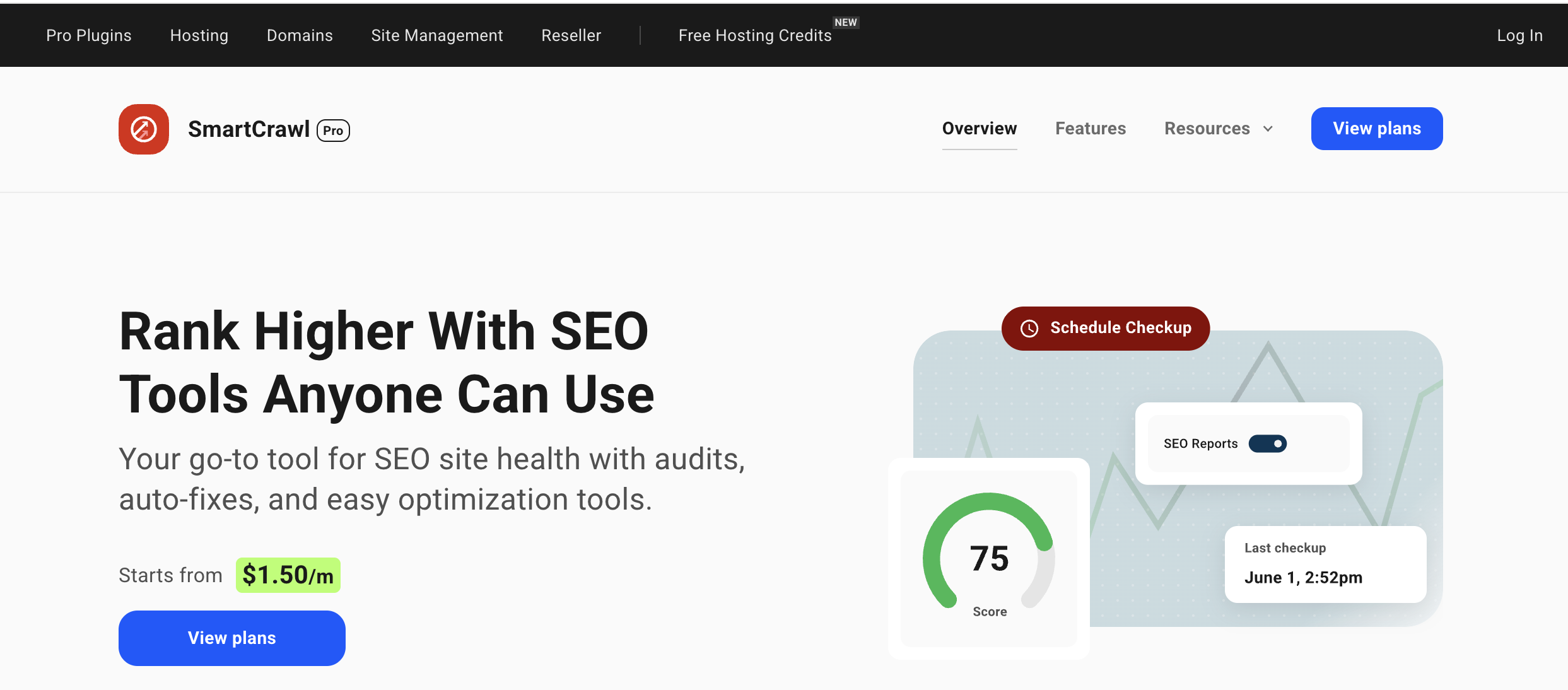Toggle the SEO Reports switch
The image size is (1568, 690).
pos(1267,443)
